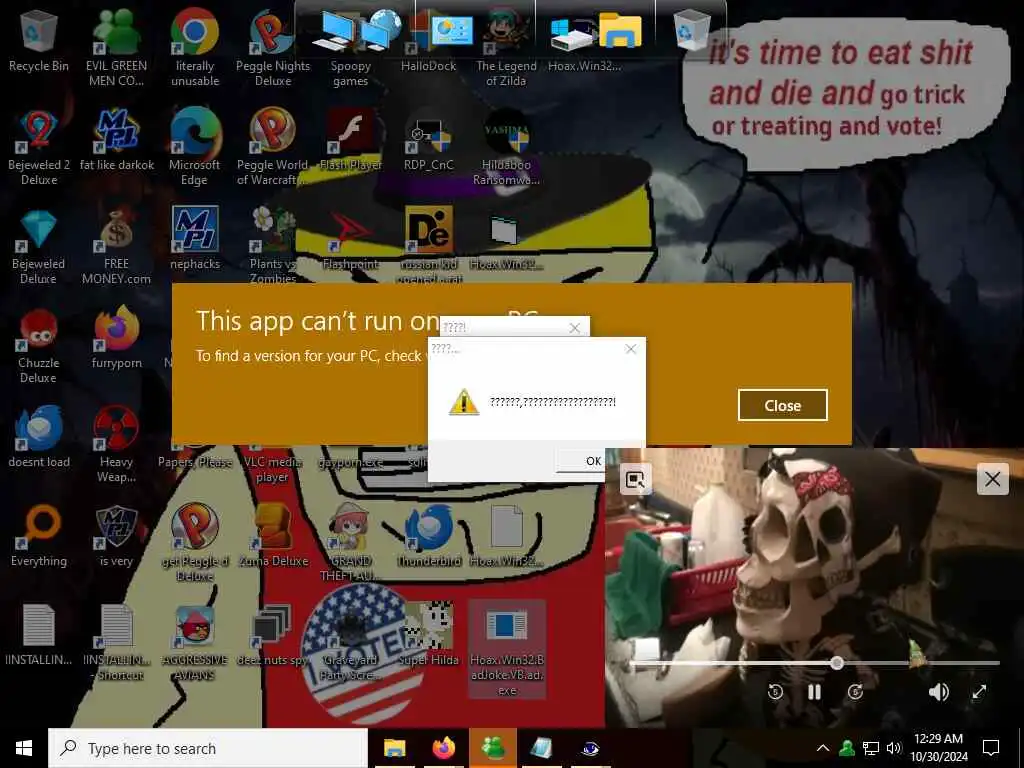This screenshot has height=768, width=1024.
Task: Open the network status tray icon
Action: point(871,748)
